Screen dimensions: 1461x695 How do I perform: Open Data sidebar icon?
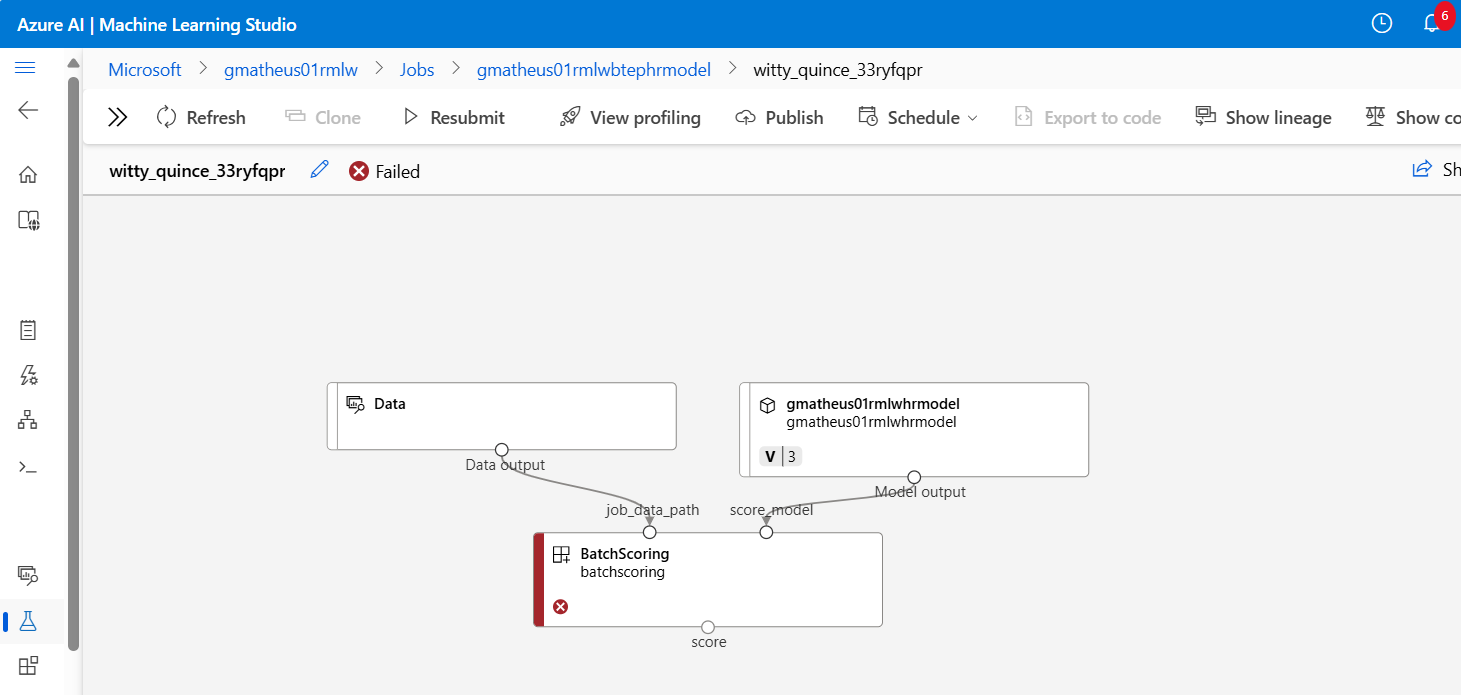click(x=28, y=575)
